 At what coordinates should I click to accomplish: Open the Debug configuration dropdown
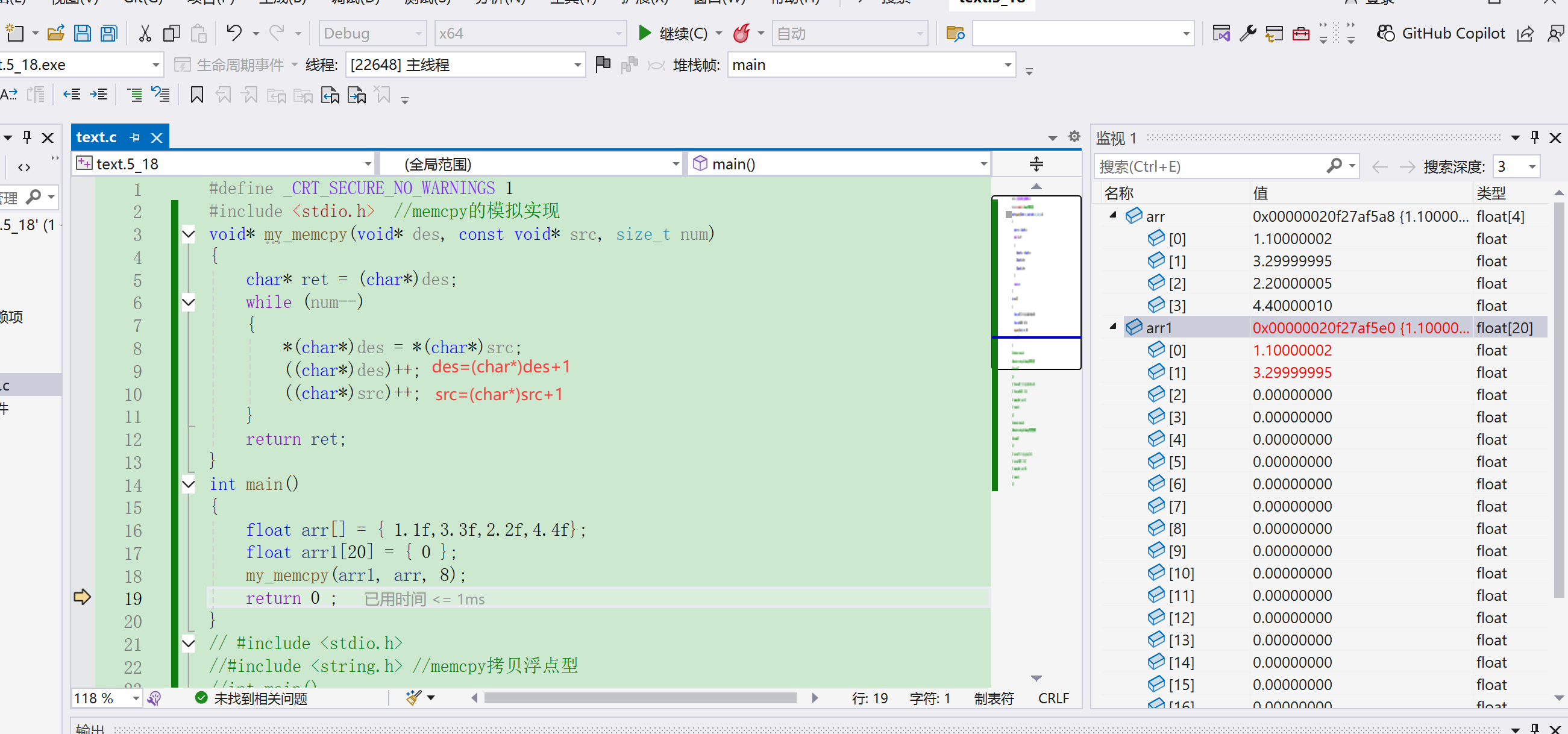(x=371, y=33)
